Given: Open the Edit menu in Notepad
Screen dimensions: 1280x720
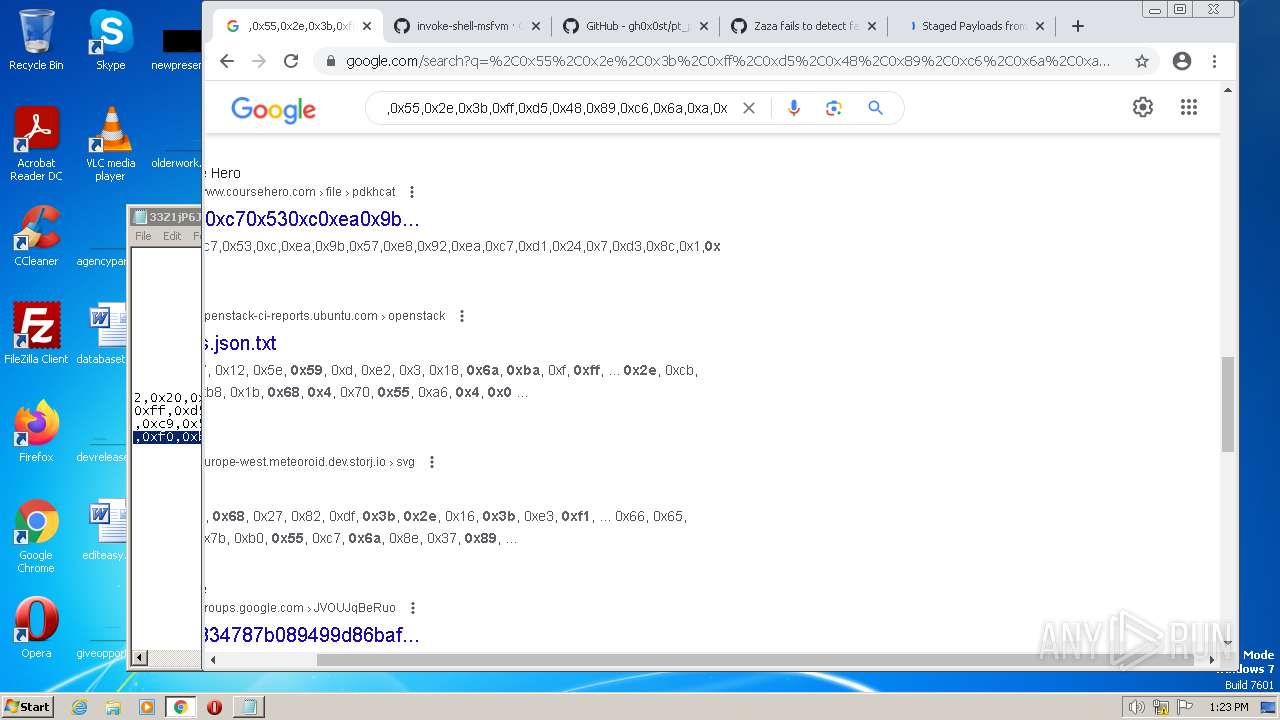Looking at the screenshot, I should pos(172,236).
